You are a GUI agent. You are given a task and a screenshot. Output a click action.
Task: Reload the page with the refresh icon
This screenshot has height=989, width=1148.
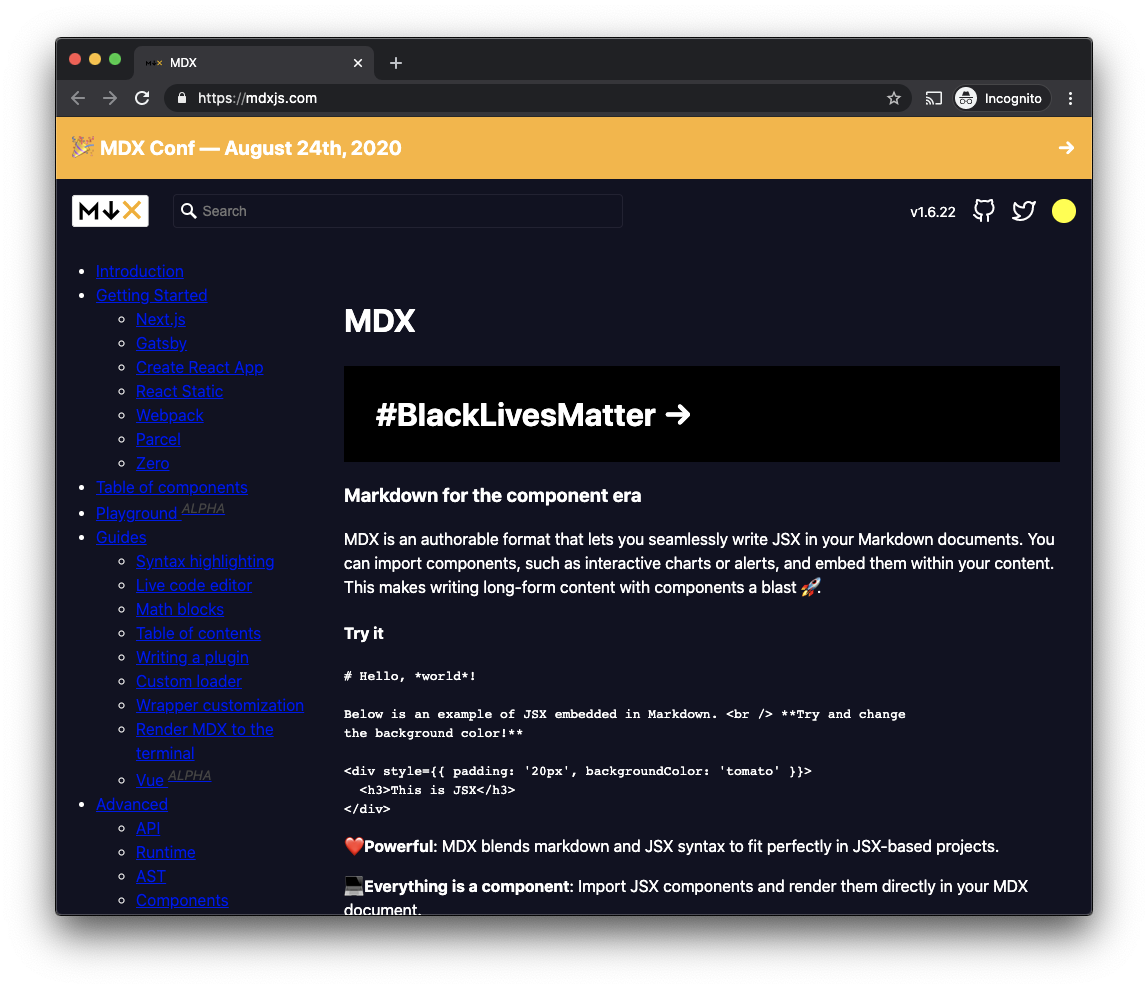pos(142,98)
